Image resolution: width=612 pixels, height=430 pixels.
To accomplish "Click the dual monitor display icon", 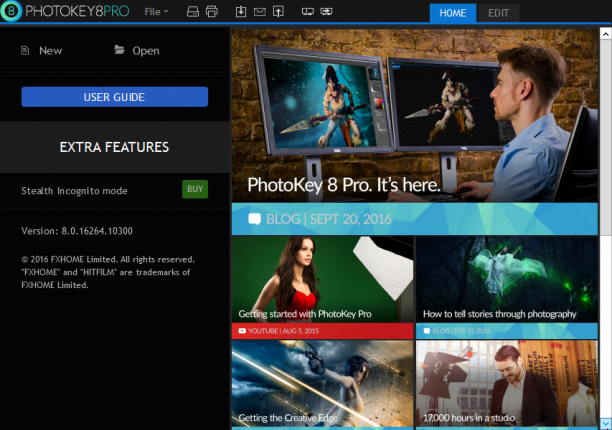I will tap(308, 12).
